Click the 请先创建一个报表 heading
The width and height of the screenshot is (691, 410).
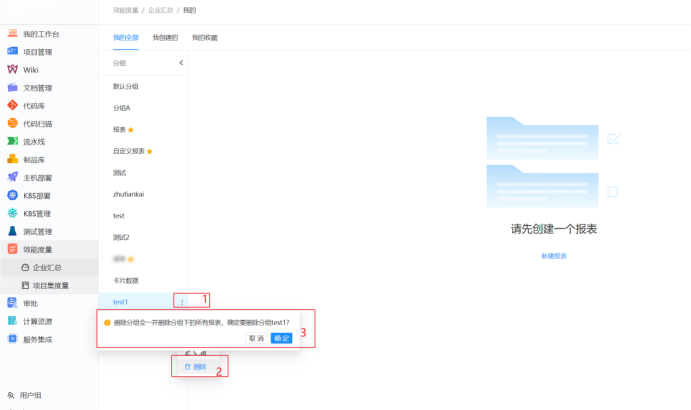tap(554, 229)
